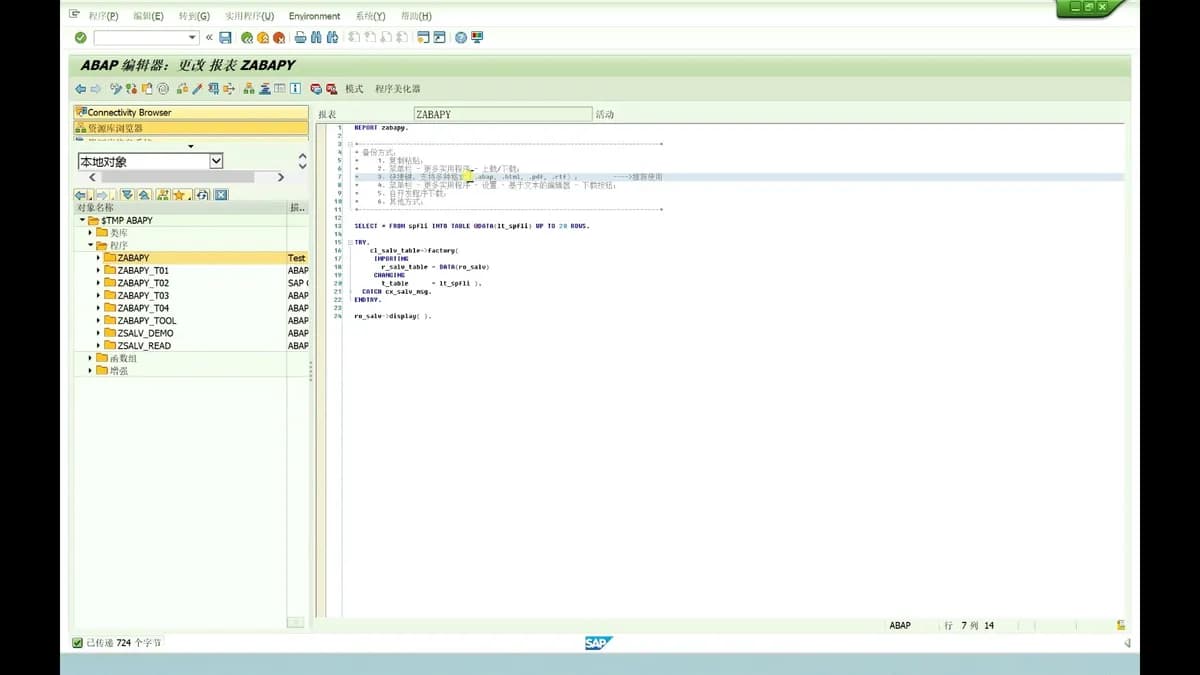Image resolution: width=1200 pixels, height=675 pixels.
Task: Click Collapse All Nodes icon in navigator
Action: tap(144, 195)
